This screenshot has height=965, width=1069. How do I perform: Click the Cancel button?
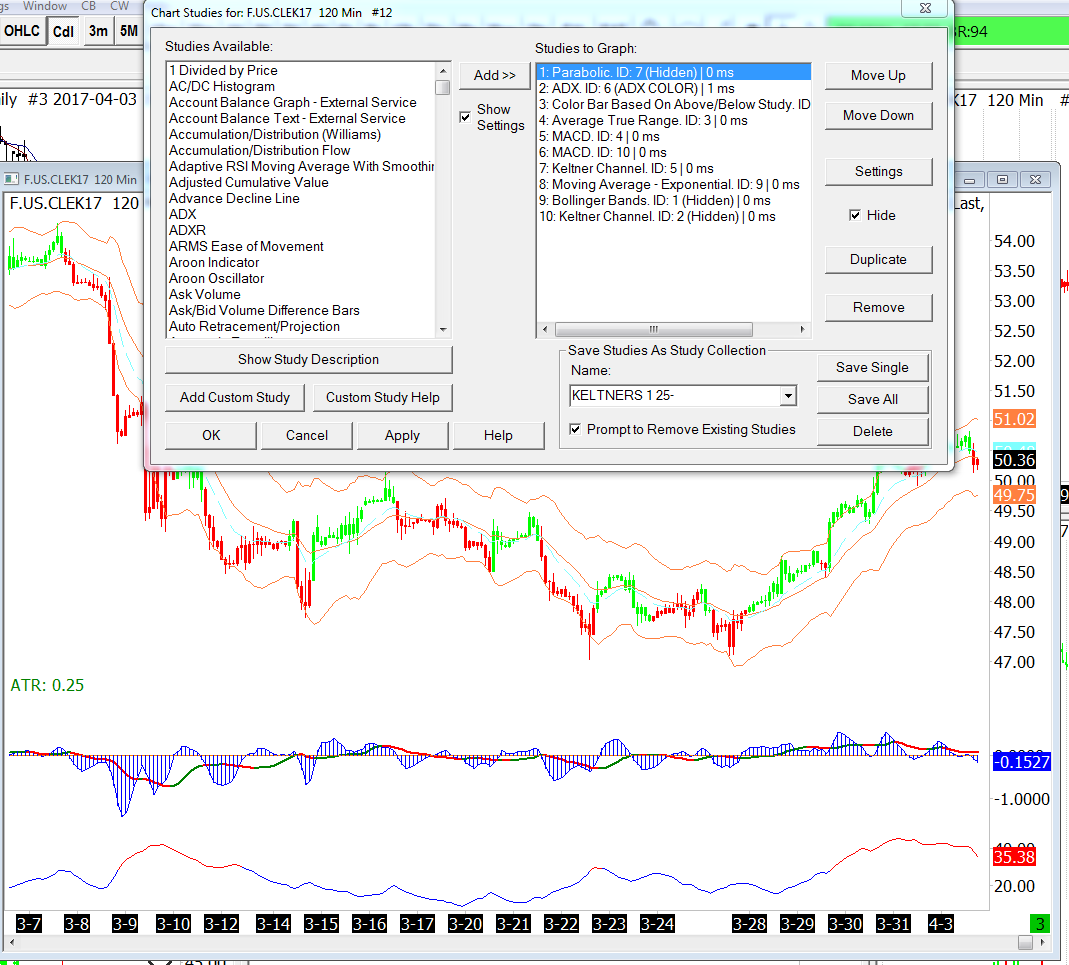coord(307,436)
